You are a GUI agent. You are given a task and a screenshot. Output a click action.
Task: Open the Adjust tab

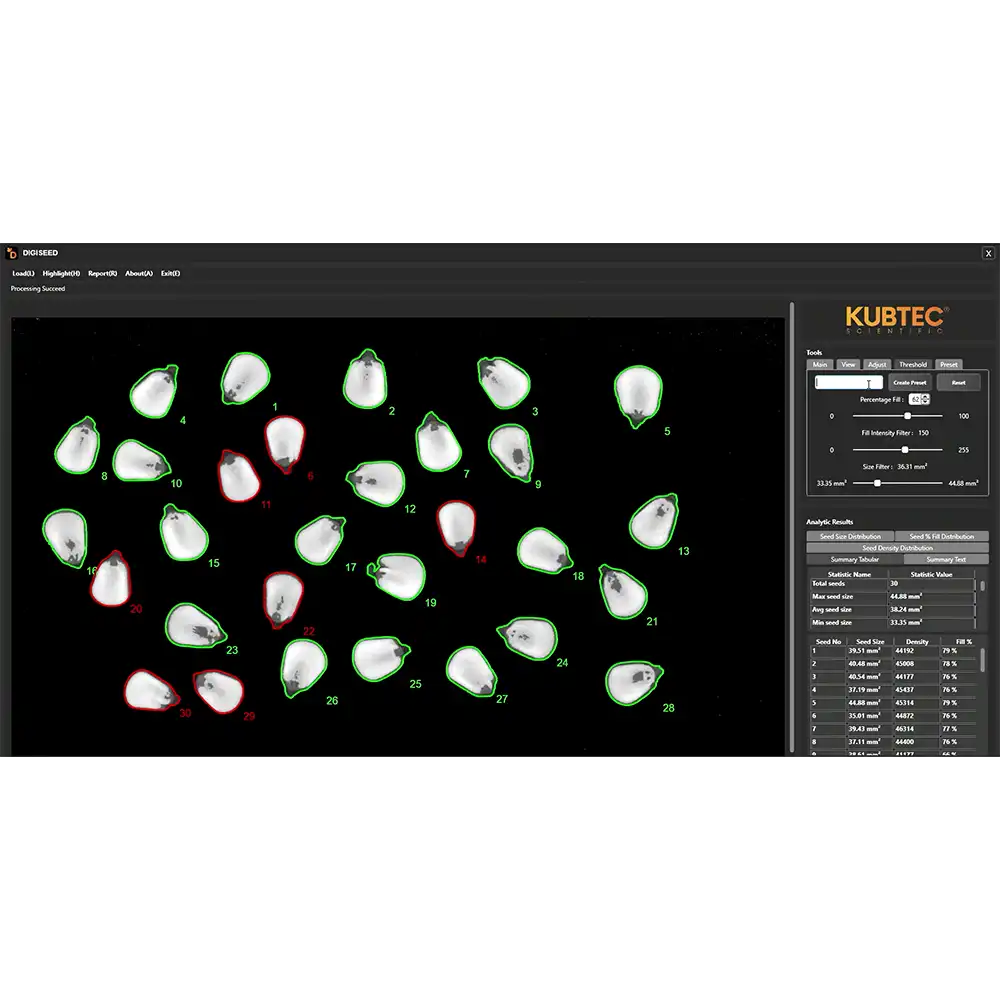pos(877,364)
